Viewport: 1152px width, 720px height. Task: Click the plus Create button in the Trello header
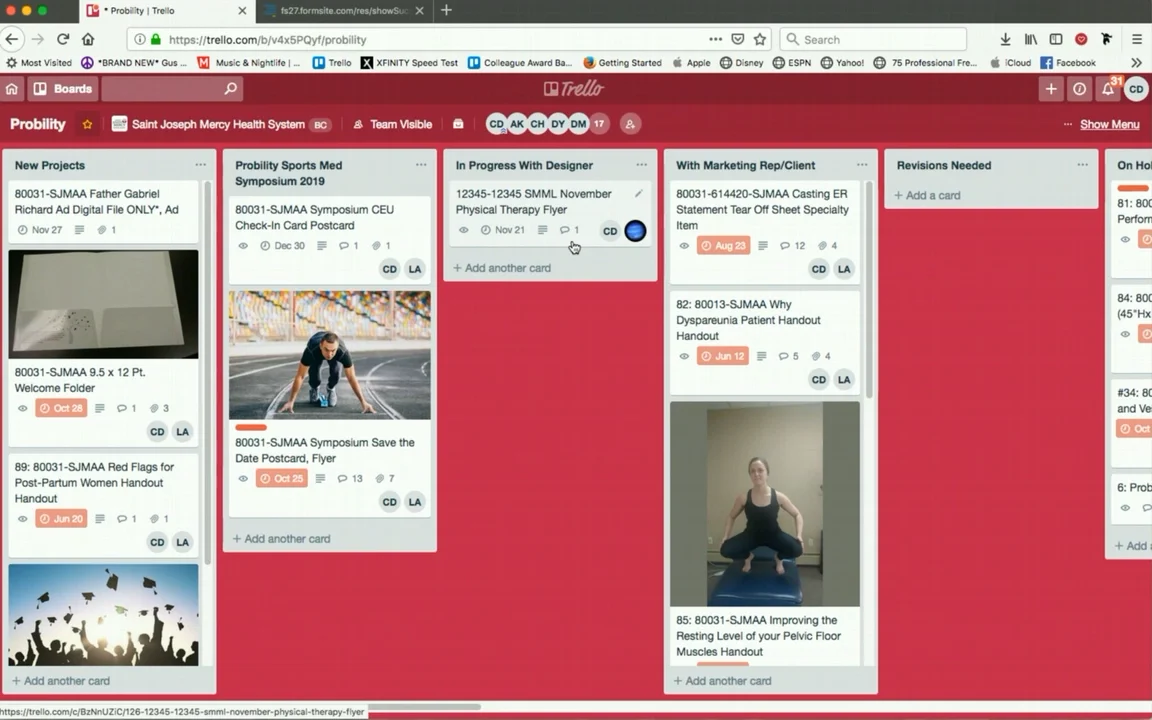[x=1051, y=89]
